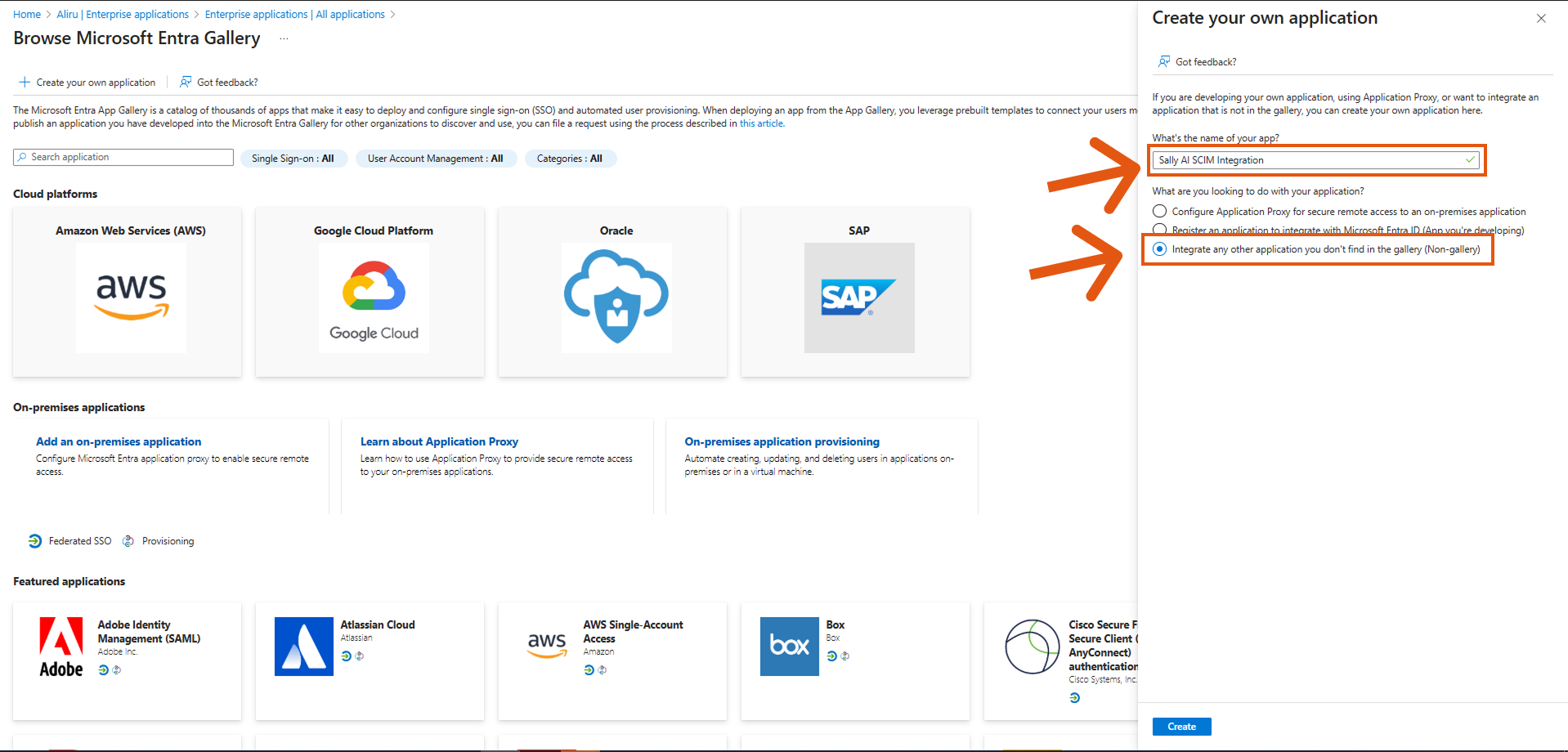Image resolution: width=1568 pixels, height=752 pixels.
Task: Select the Configure Application Proxy radio option
Action: point(1159,212)
